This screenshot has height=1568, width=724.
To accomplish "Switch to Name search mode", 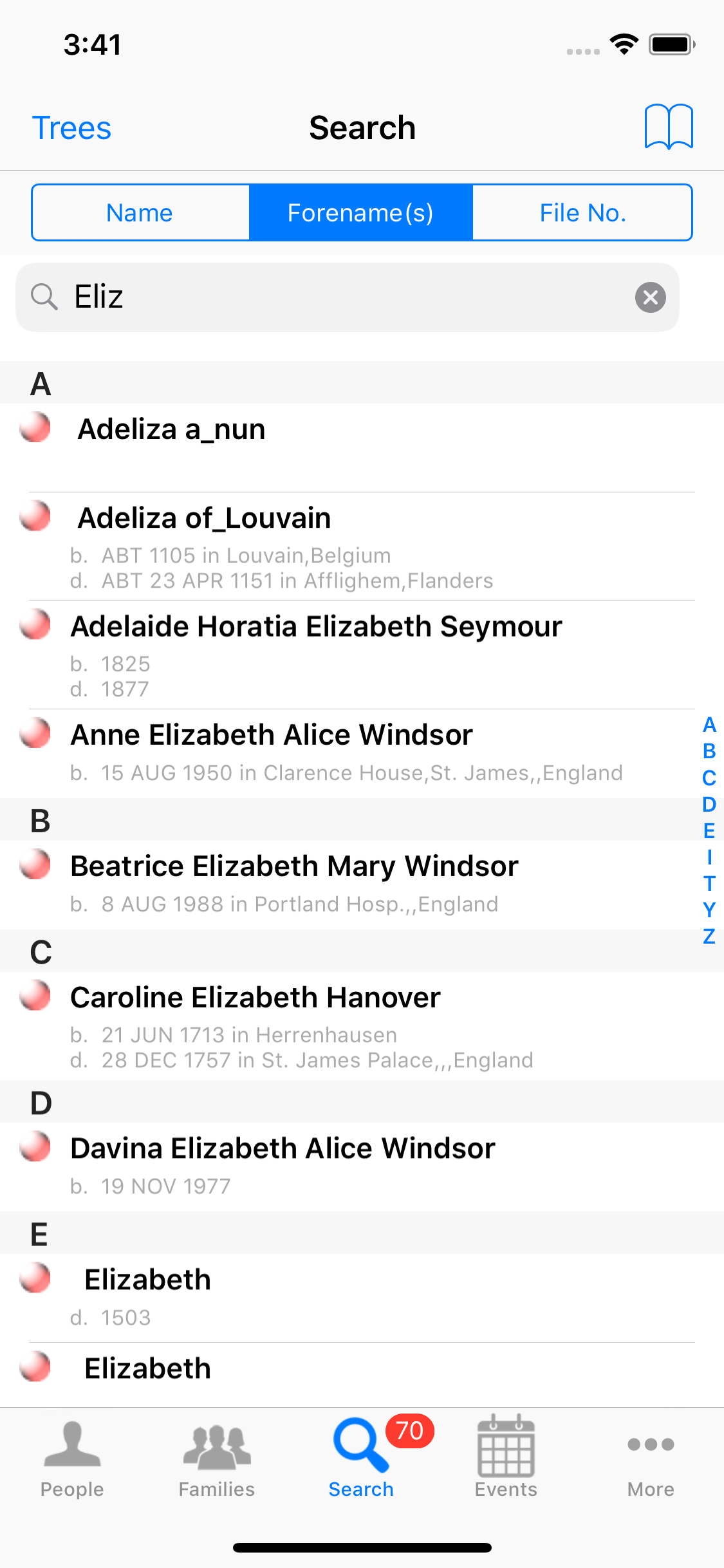I will [140, 213].
